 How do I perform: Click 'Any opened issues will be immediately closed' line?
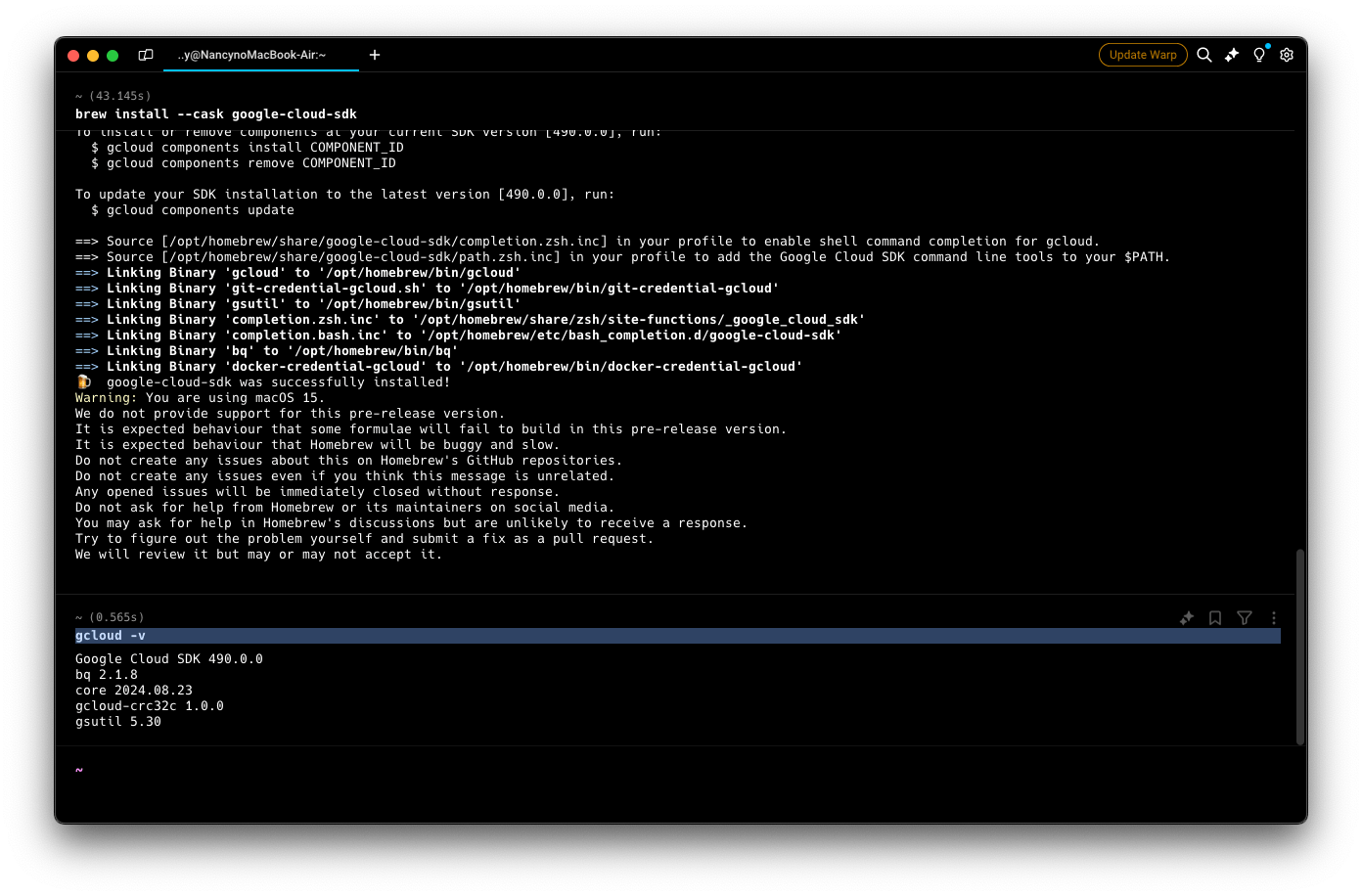318,492
